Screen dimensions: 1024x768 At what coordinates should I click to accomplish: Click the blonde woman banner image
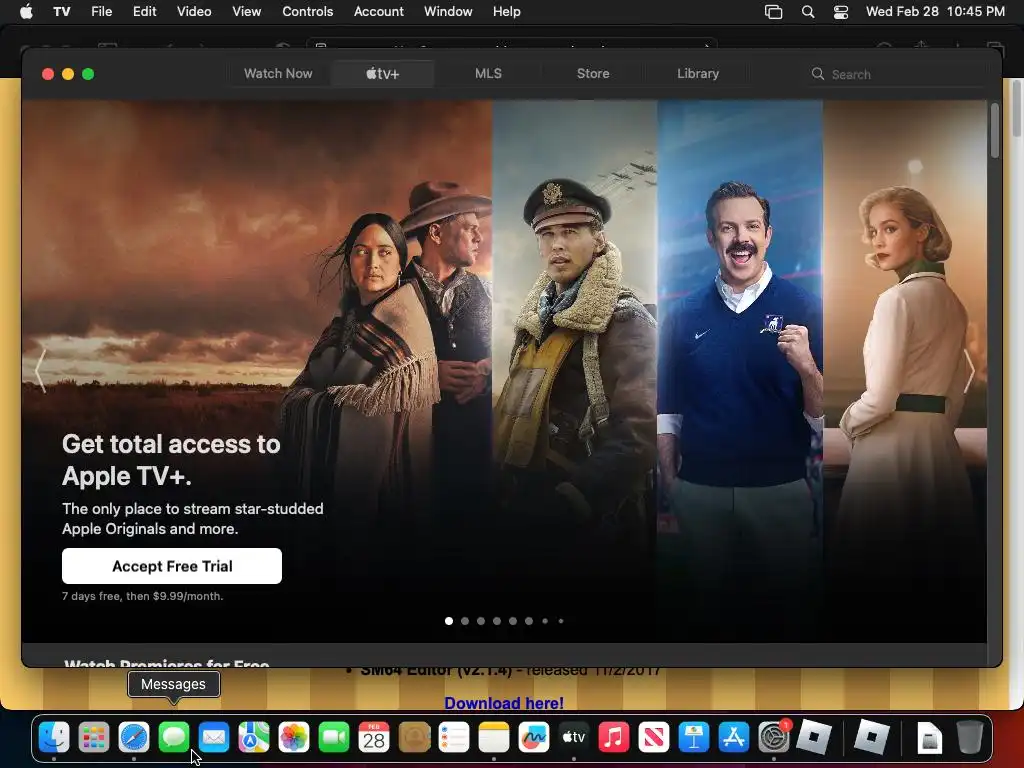point(905,371)
